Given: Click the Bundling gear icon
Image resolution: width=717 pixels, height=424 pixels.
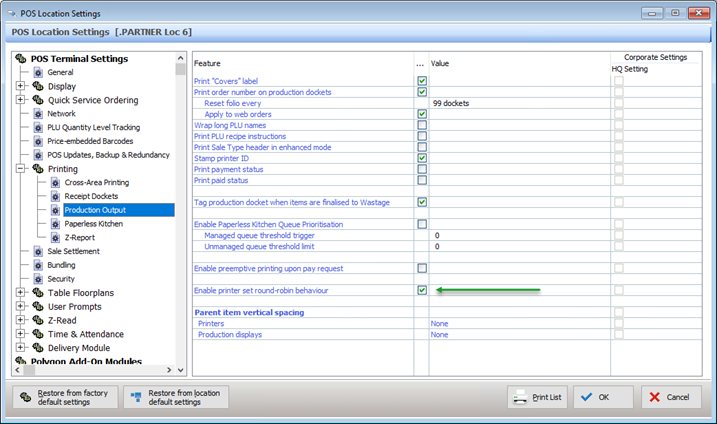Looking at the screenshot, I should (x=38, y=265).
